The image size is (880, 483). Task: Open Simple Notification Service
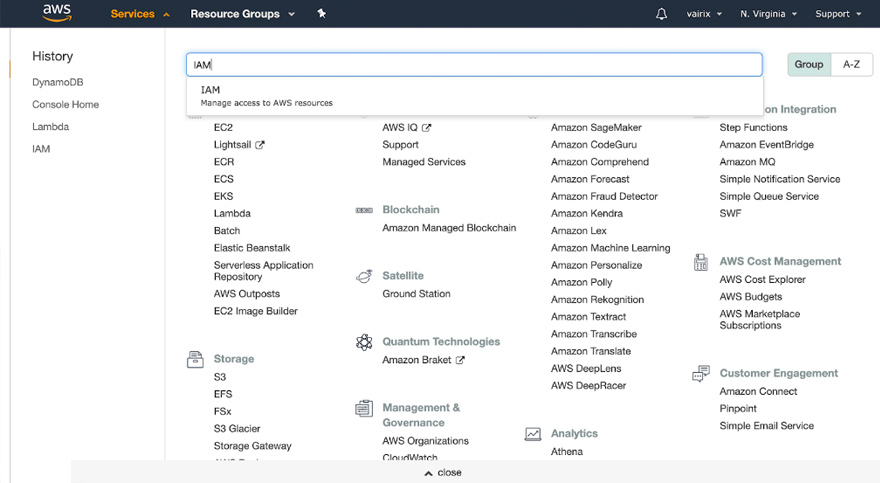tap(780, 180)
